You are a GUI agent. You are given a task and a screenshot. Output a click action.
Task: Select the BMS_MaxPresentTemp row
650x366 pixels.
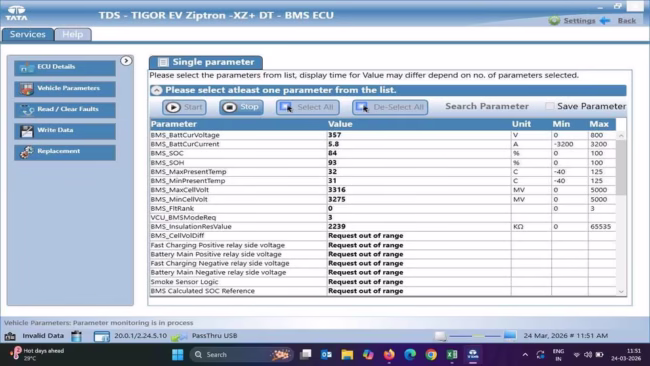pos(383,172)
